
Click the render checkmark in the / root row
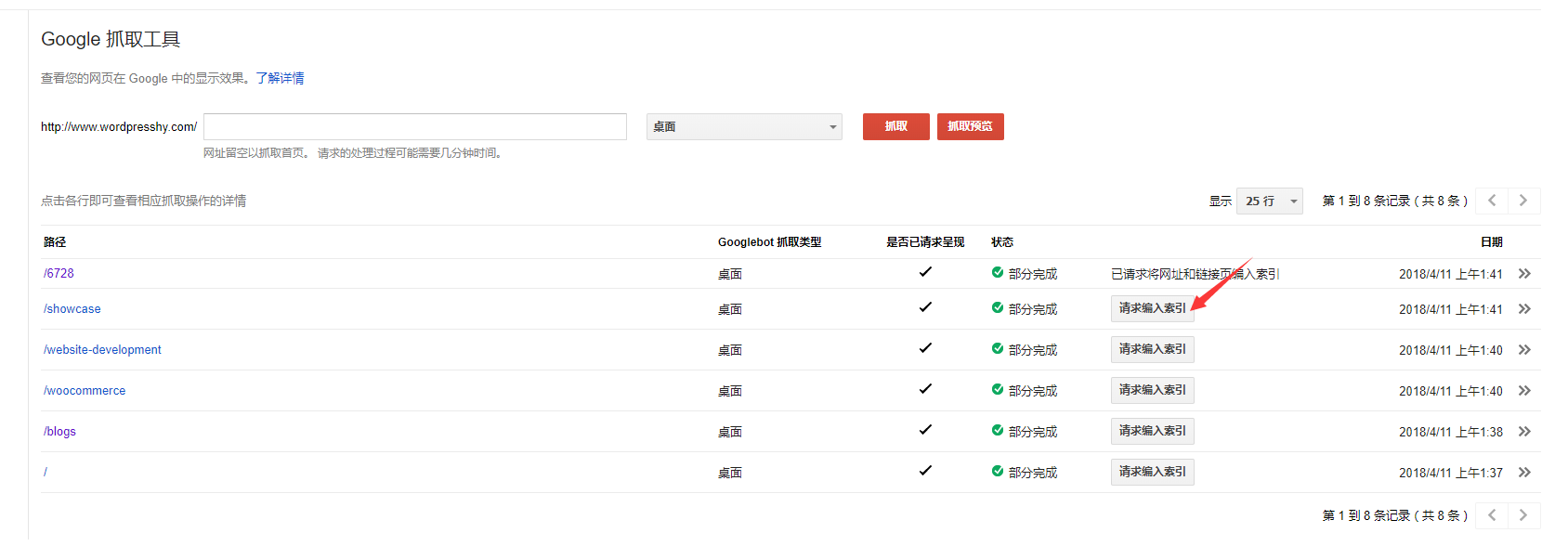pos(925,471)
